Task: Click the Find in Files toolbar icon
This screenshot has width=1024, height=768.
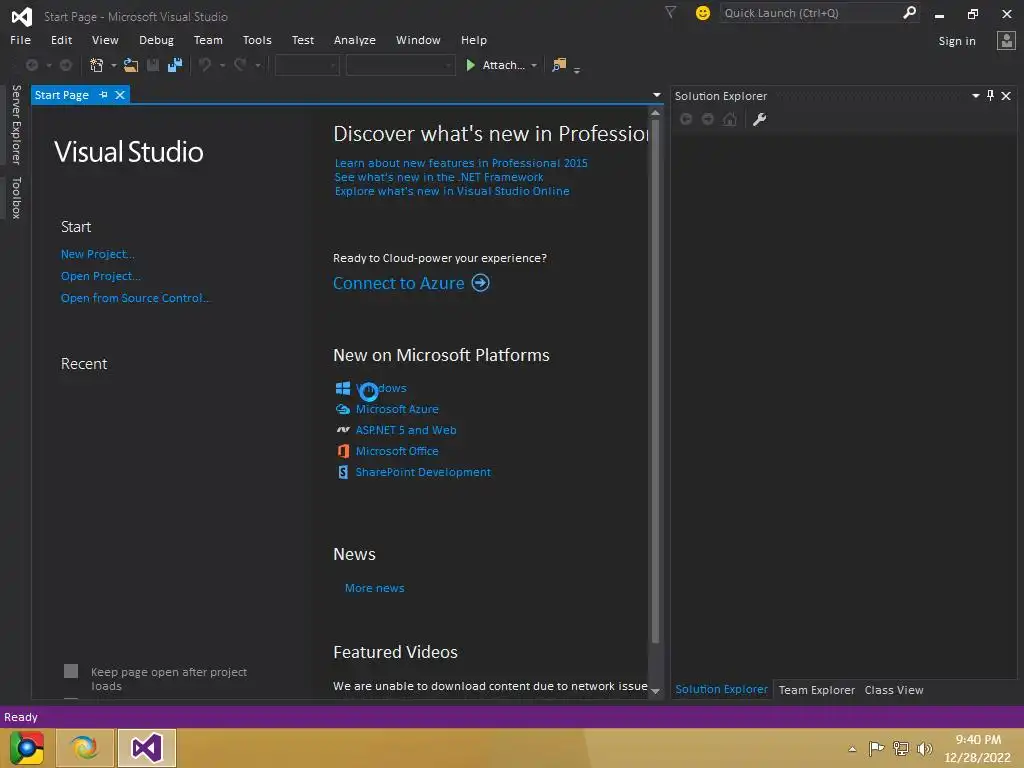Action: [x=559, y=65]
